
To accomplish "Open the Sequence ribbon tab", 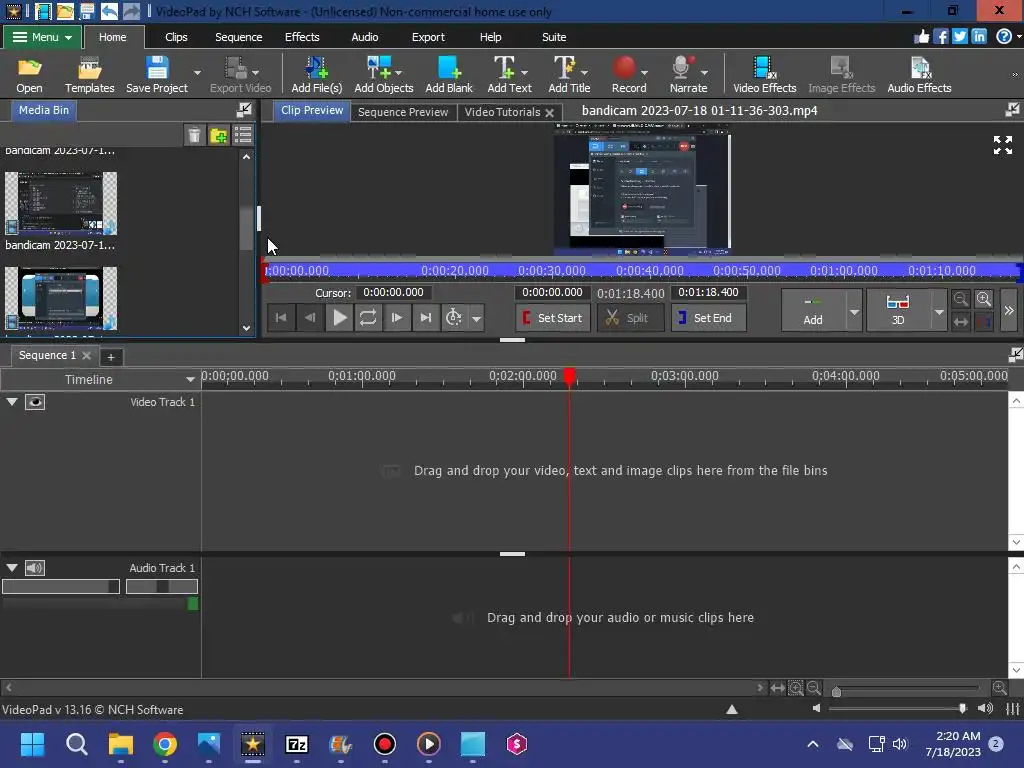I will tap(238, 37).
